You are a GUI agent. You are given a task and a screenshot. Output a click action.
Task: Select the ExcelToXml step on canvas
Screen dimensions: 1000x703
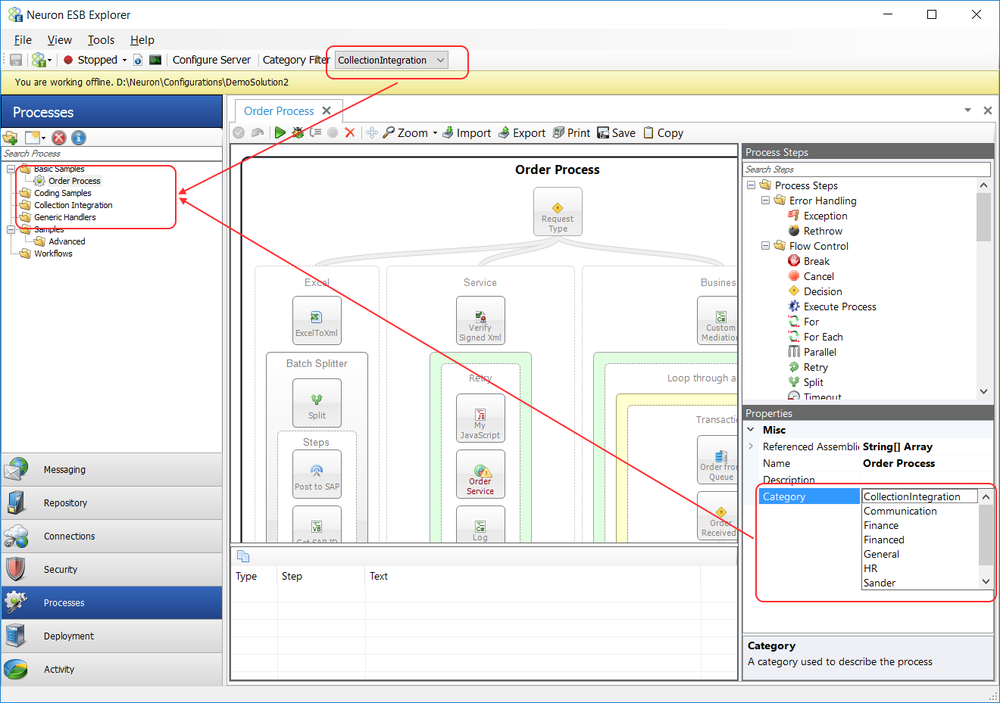point(316,321)
